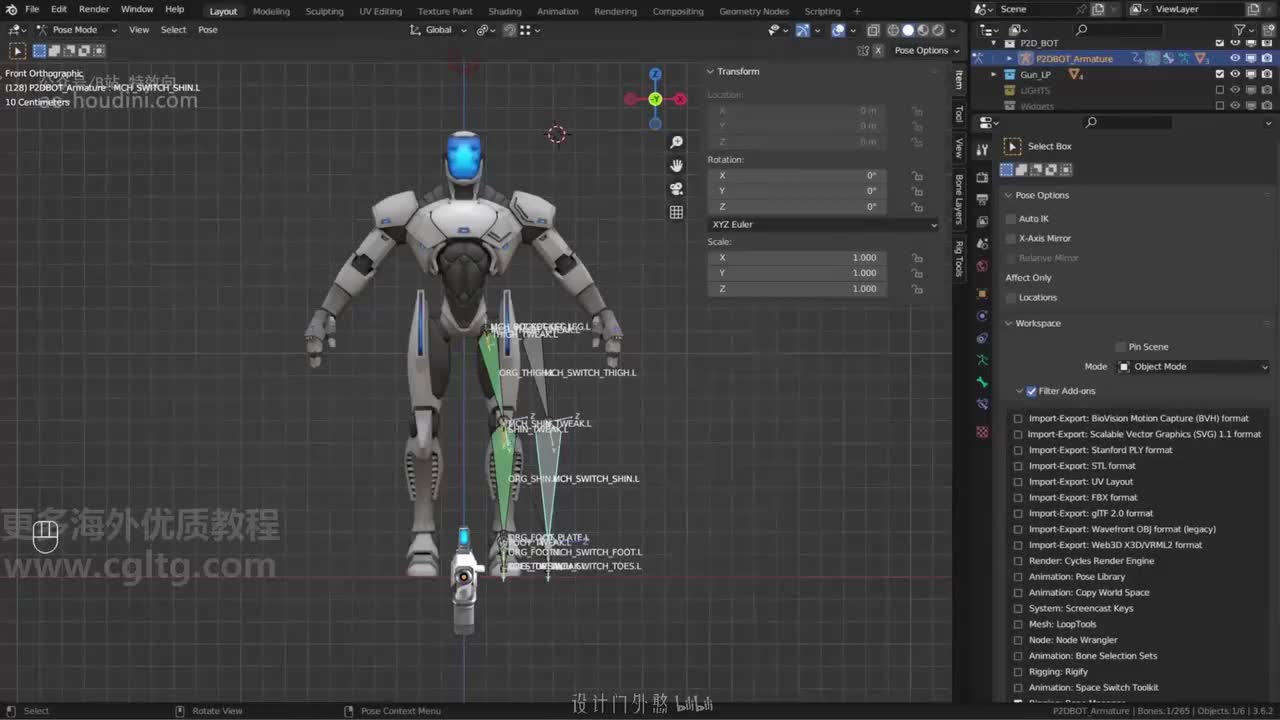The image size is (1280, 720).
Task: Enable the X-Axis Mirror checkbox
Action: 1011,238
